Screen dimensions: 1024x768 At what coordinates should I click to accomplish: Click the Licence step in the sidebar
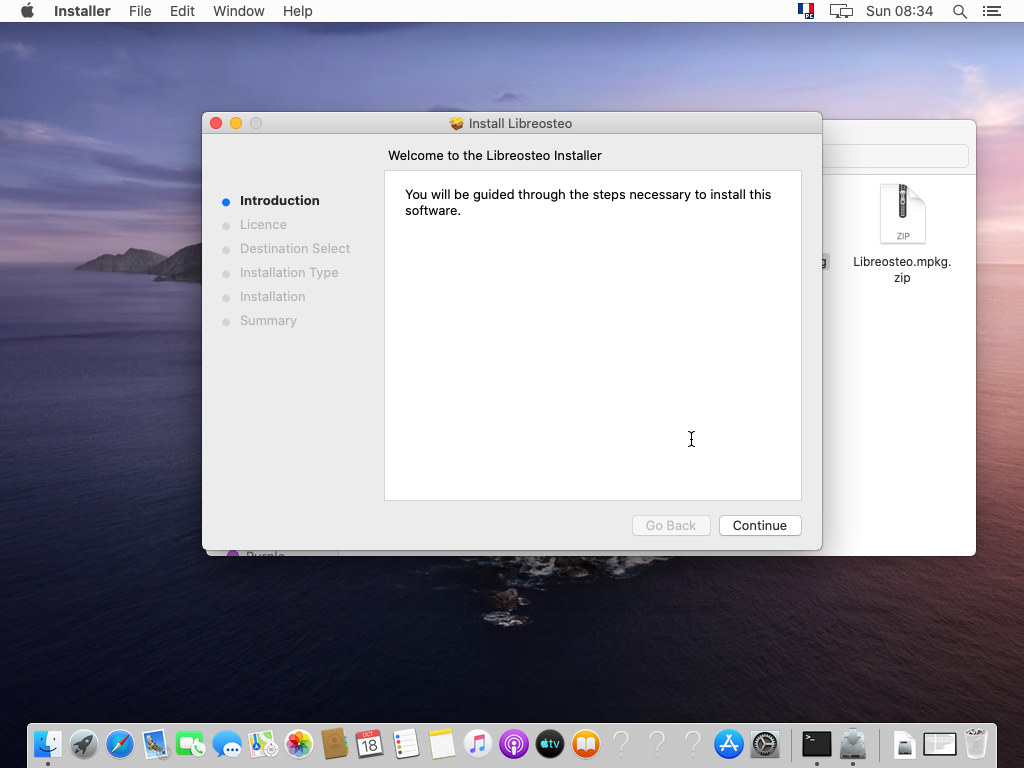263,225
